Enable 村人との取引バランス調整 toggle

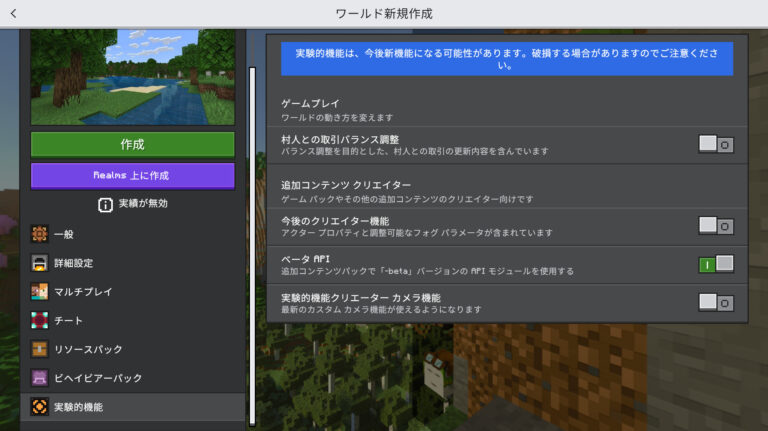pos(716,144)
